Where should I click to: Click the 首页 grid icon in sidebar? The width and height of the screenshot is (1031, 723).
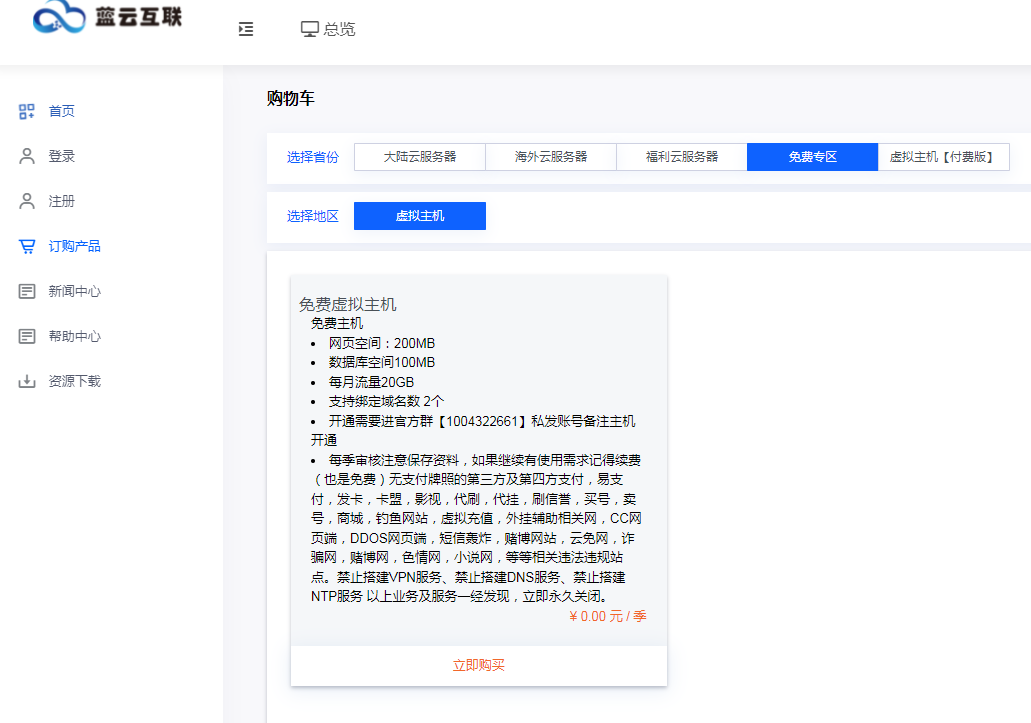click(27, 111)
